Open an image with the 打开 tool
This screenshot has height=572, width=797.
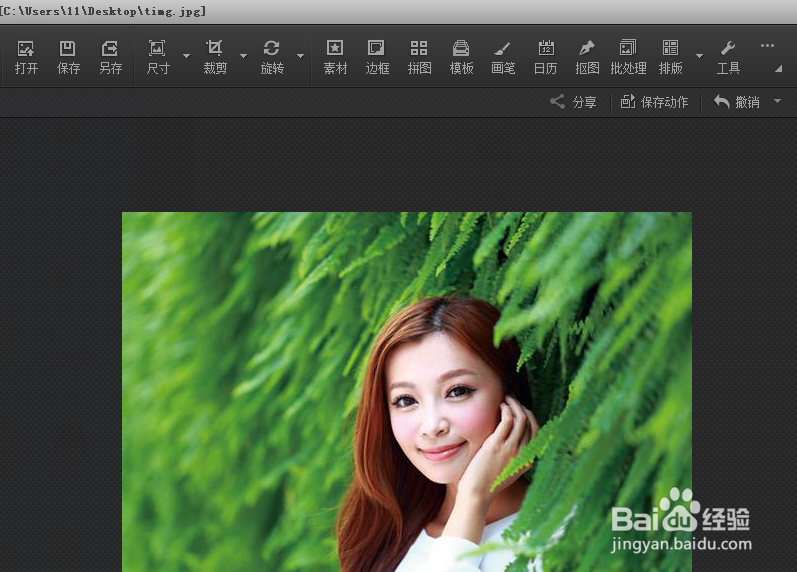coord(26,57)
